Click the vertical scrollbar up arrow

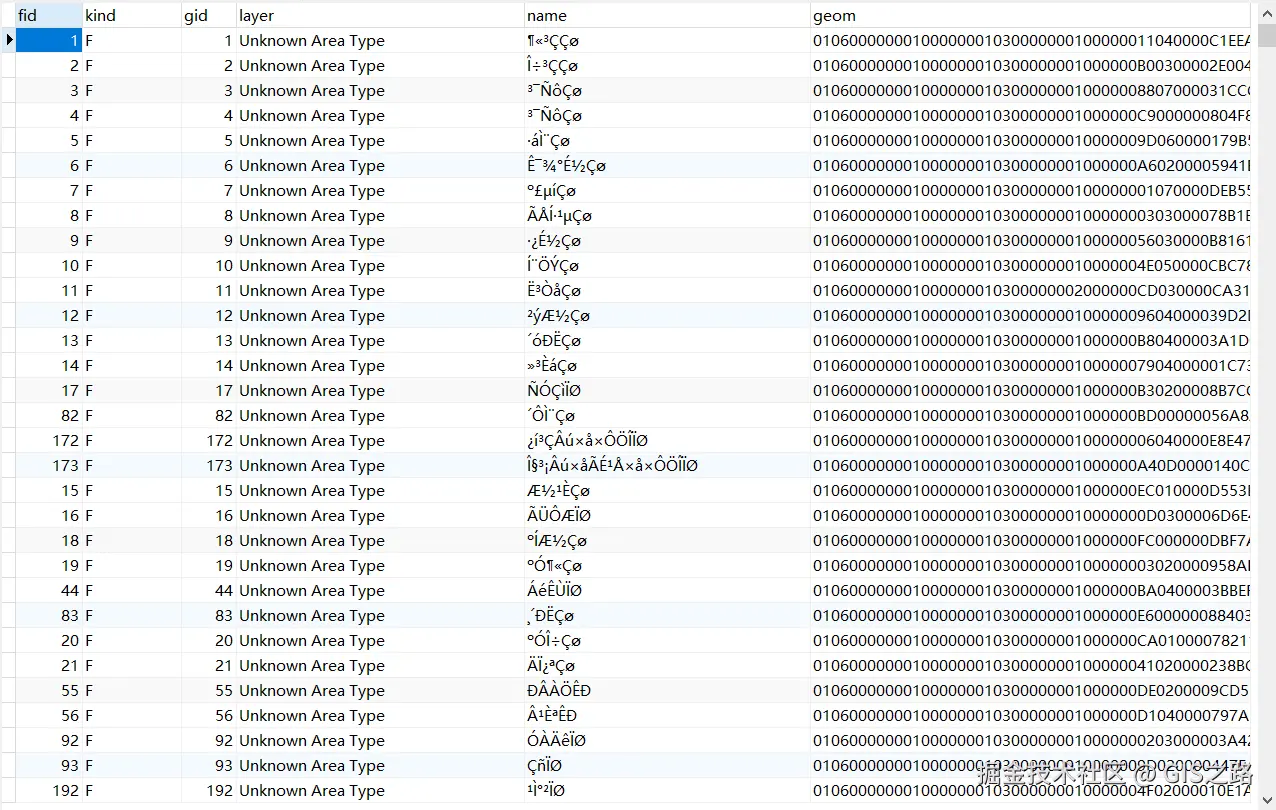pos(1266,12)
